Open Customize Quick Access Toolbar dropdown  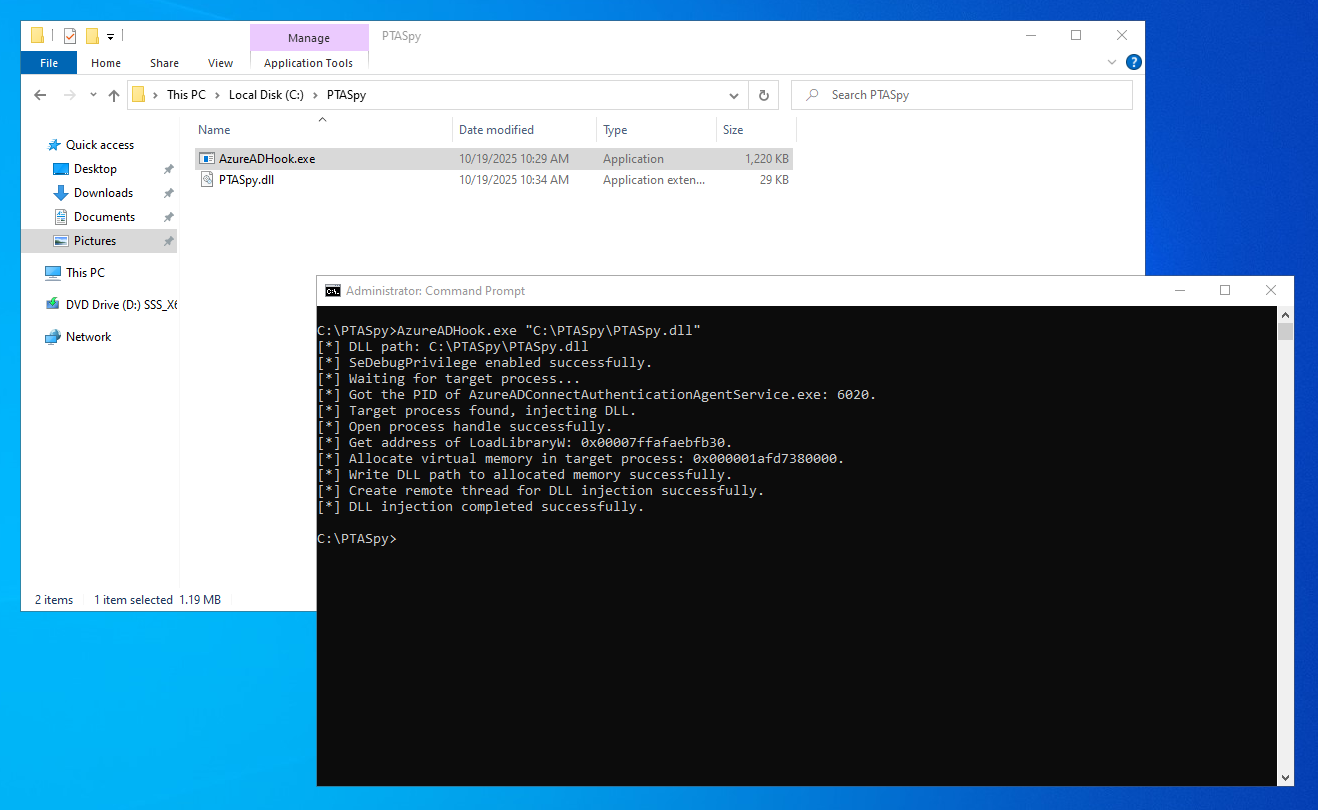pyautogui.click(x=110, y=37)
